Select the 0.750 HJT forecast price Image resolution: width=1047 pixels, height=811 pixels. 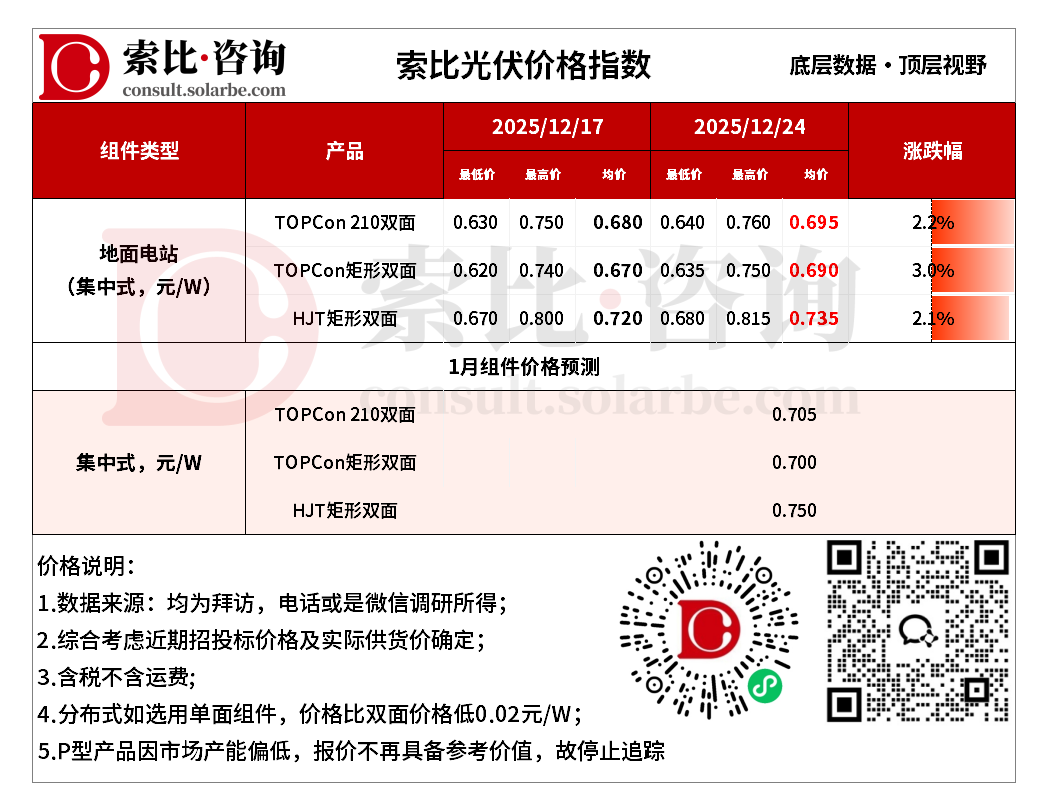(x=794, y=511)
